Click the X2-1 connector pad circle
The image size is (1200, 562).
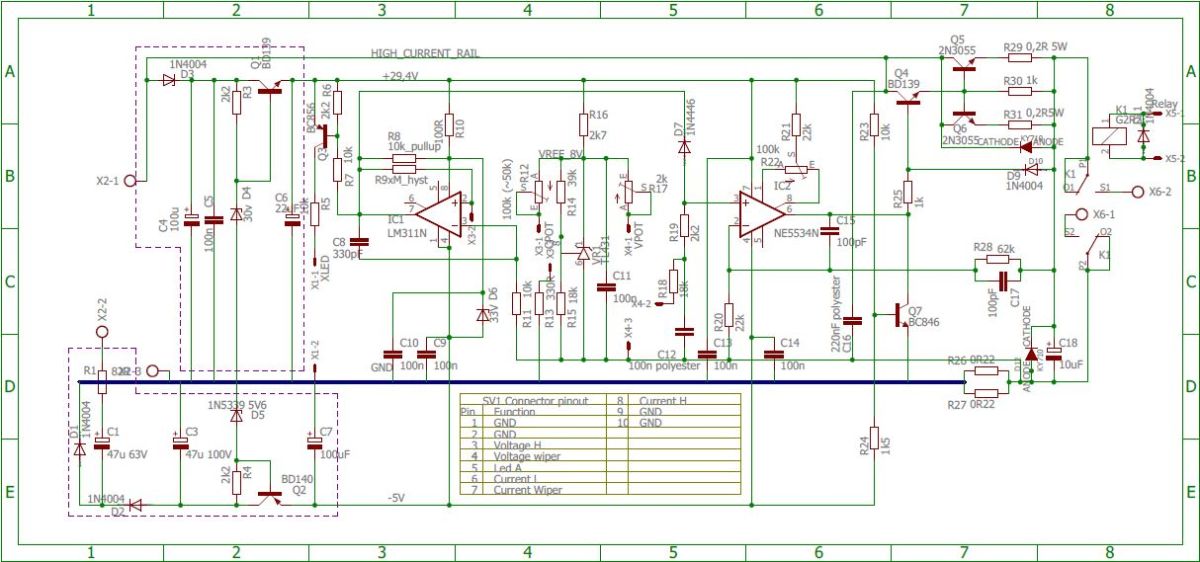click(129, 182)
